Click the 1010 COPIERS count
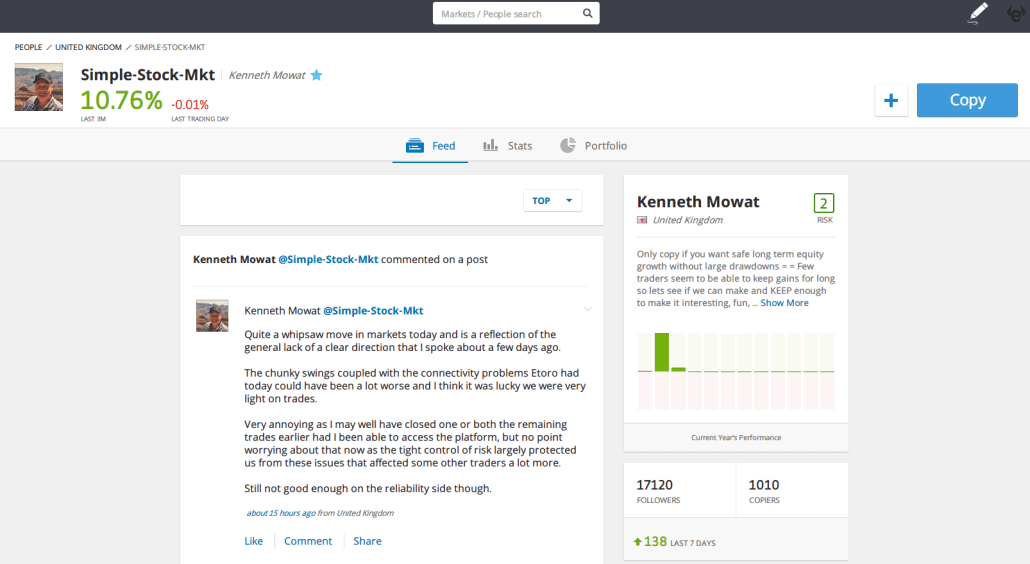Screen dimensions: 1030x564 [764, 490]
